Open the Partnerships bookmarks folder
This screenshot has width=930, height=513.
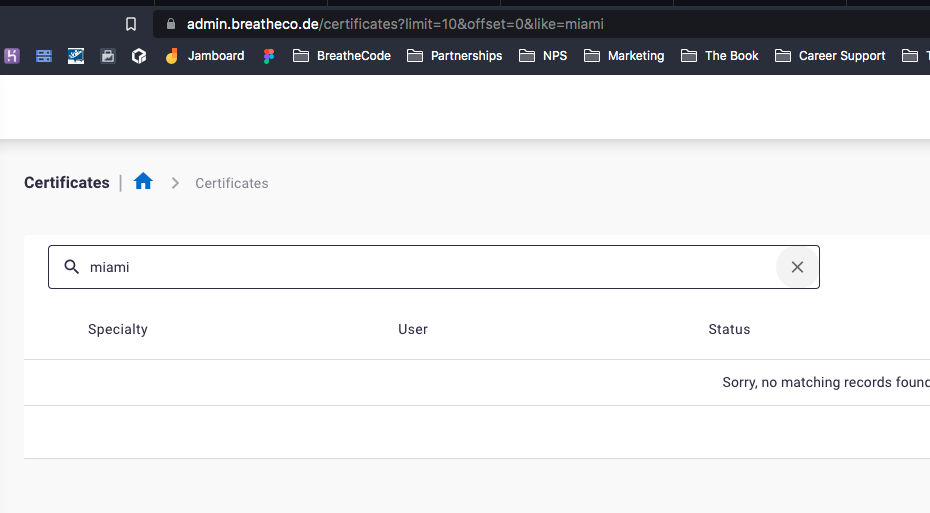click(455, 56)
